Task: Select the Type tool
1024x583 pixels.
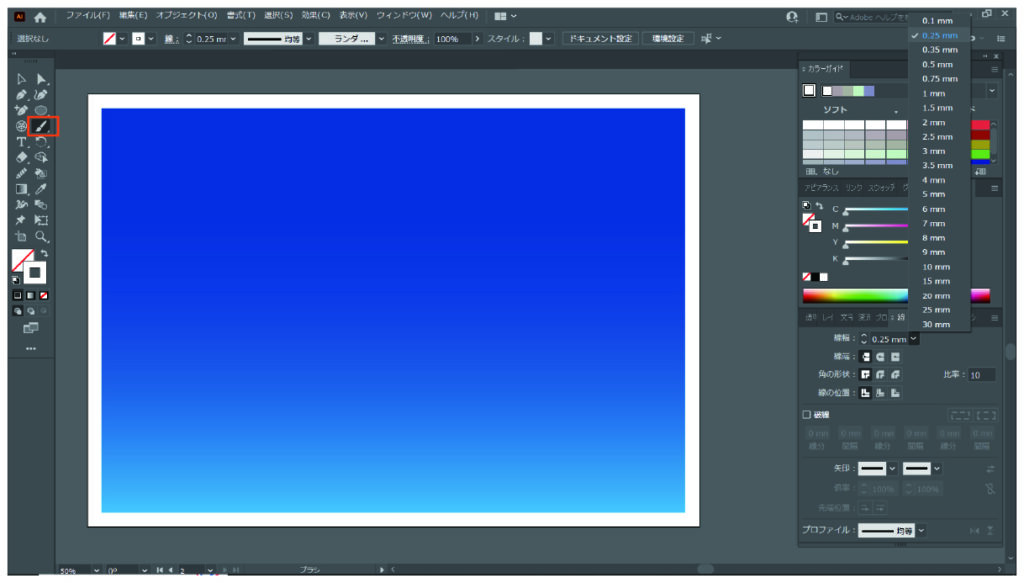Action: (22, 142)
